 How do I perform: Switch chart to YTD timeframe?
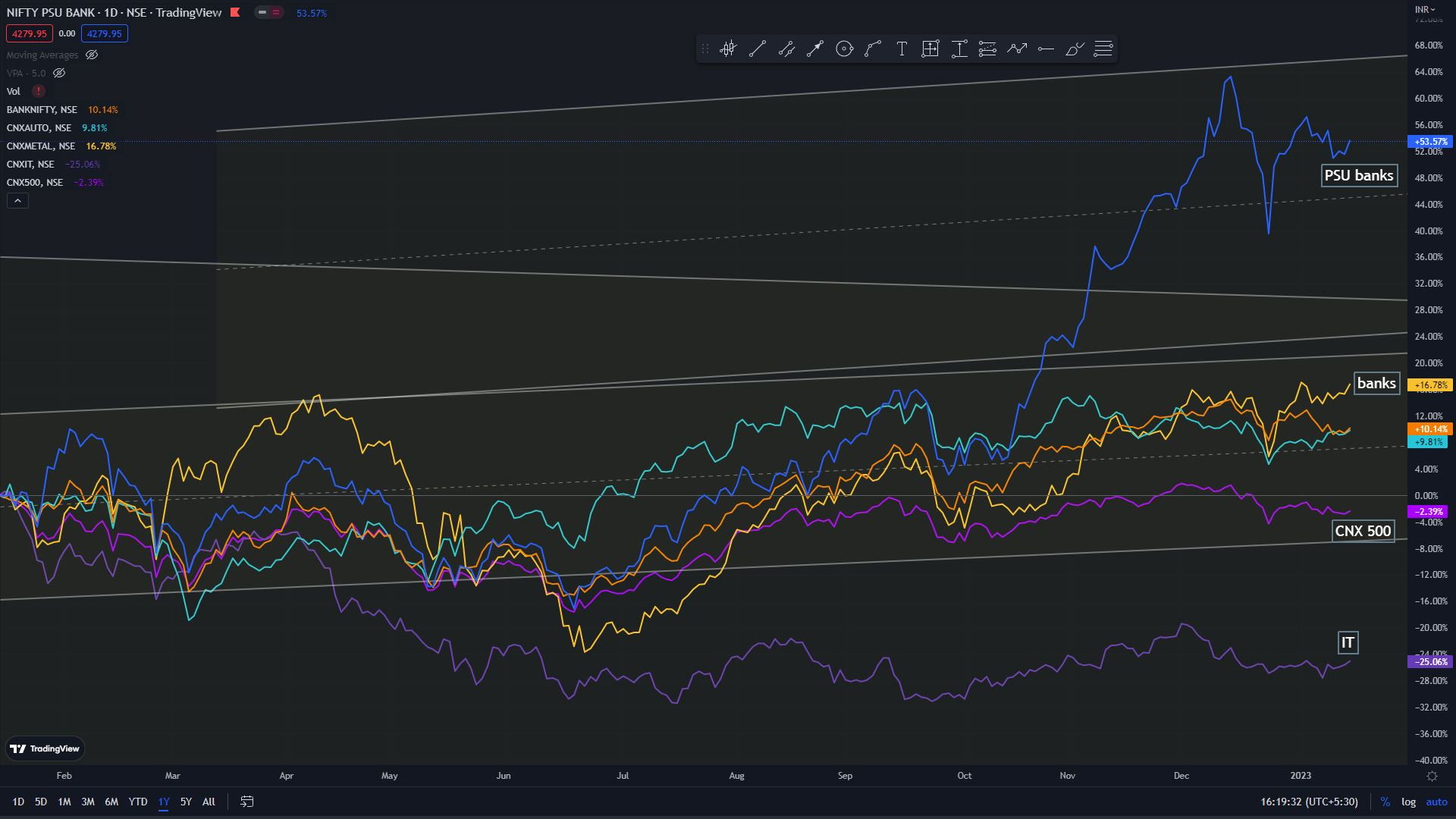(137, 801)
